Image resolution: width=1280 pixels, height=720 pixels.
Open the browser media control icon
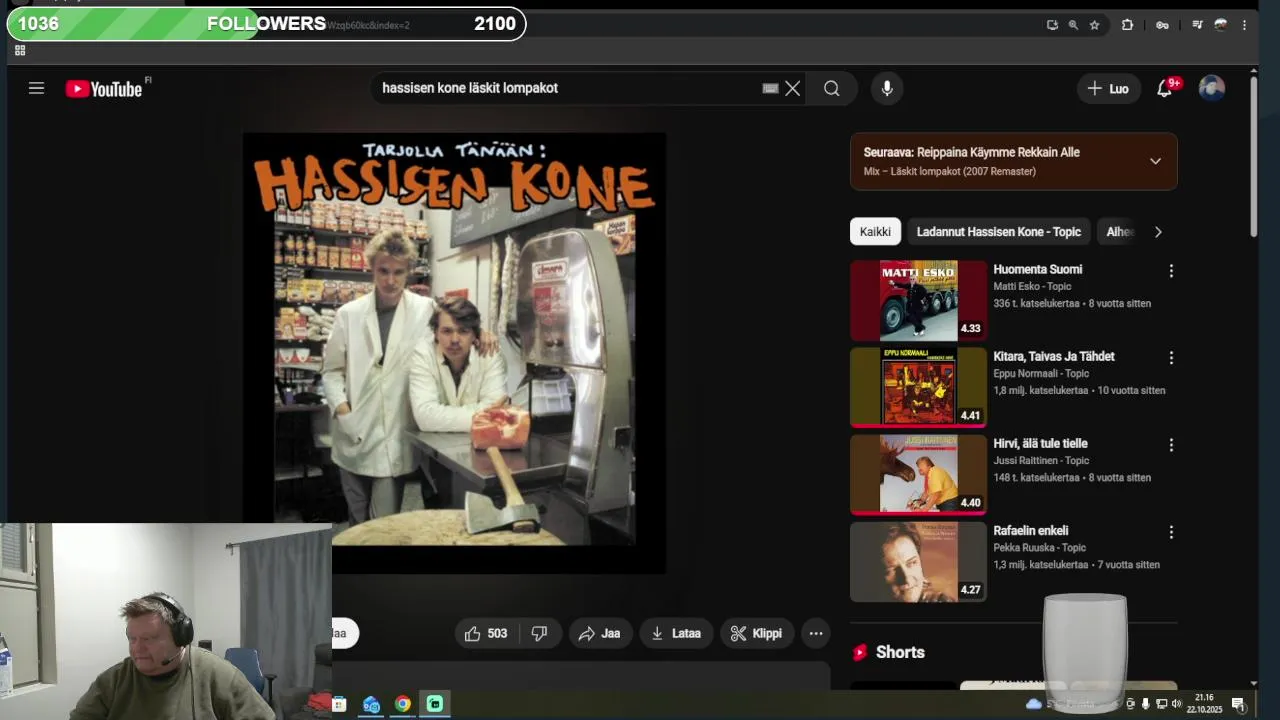pos(1197,25)
